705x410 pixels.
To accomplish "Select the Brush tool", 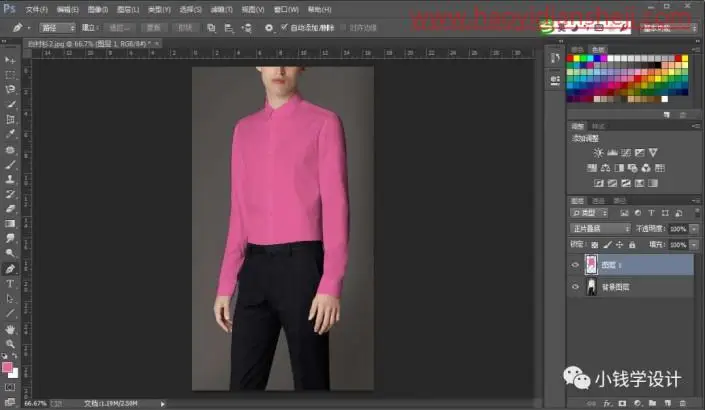I will [10, 165].
